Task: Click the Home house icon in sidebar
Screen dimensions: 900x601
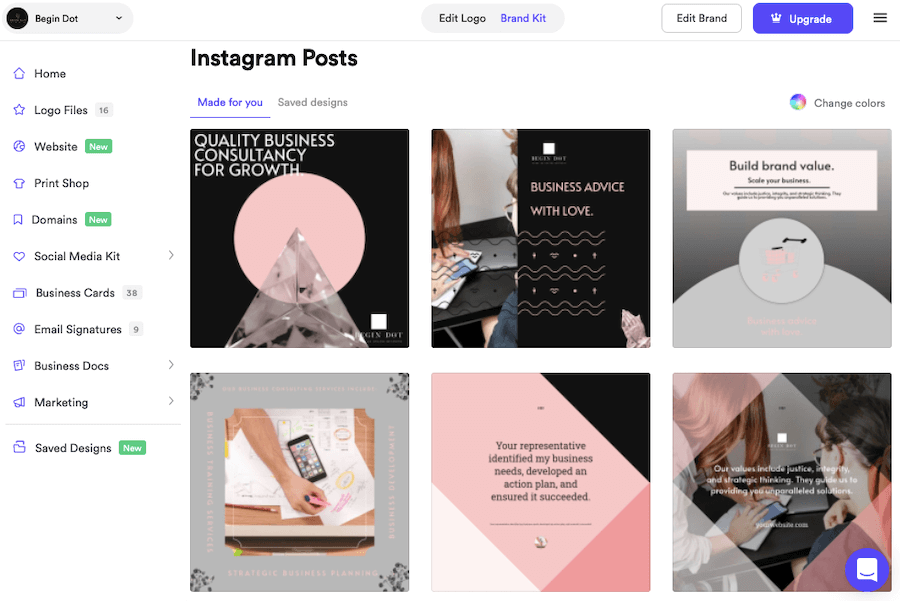Action: coord(19,73)
